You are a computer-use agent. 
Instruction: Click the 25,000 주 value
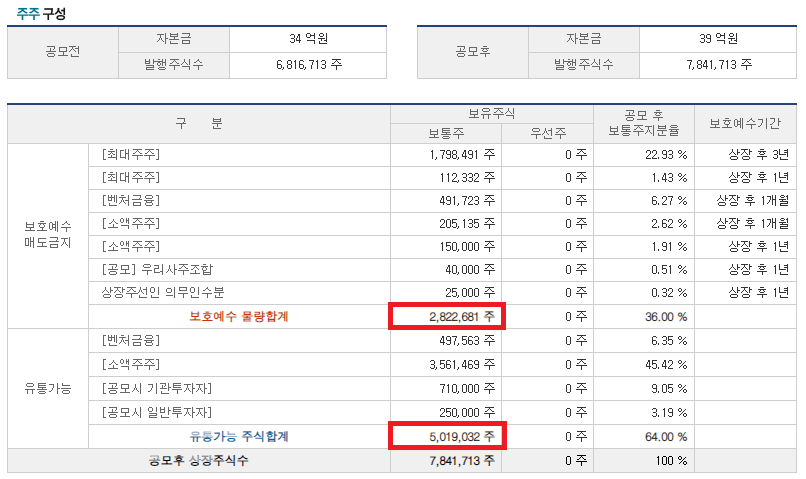470,293
